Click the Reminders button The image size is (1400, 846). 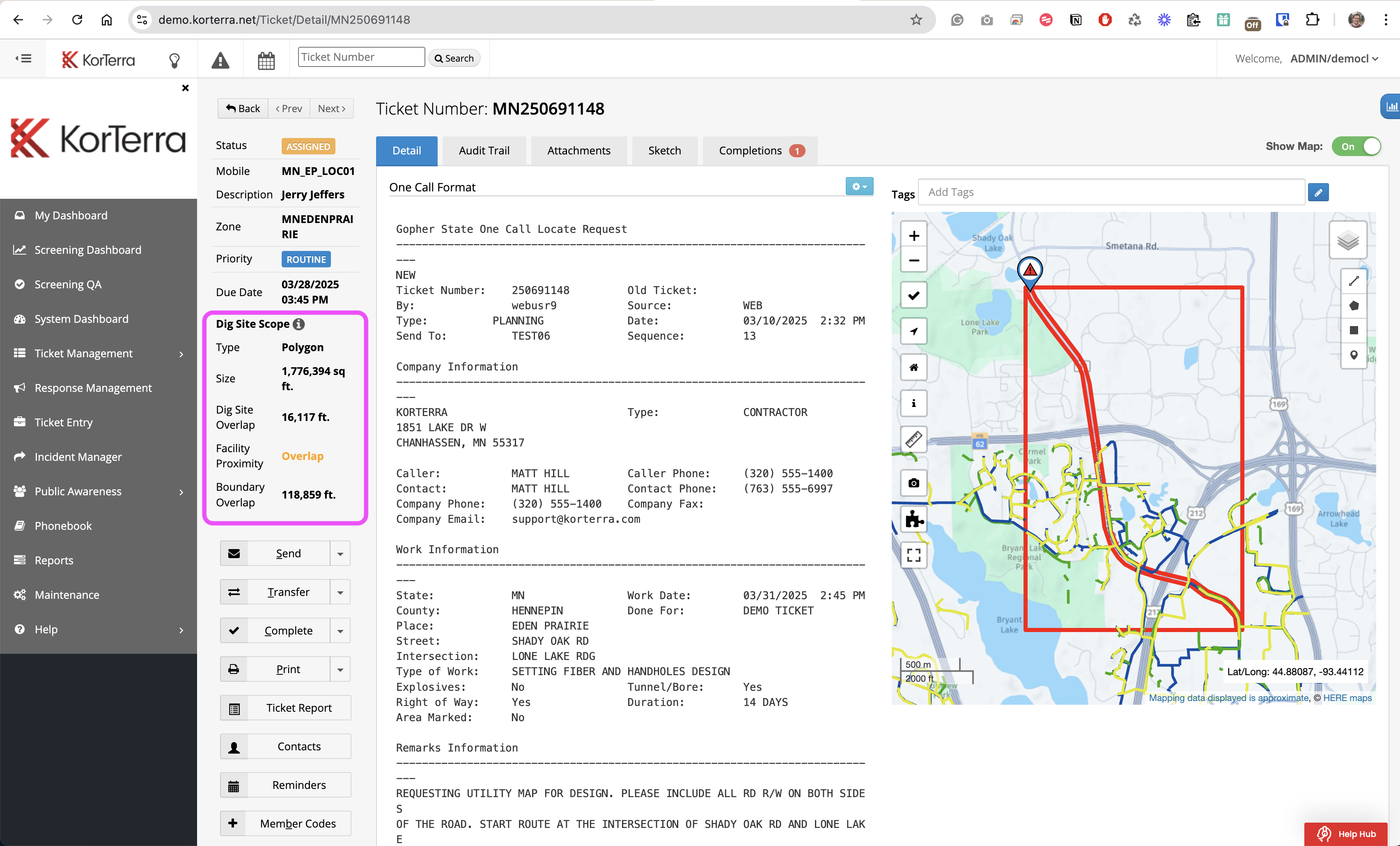286,786
